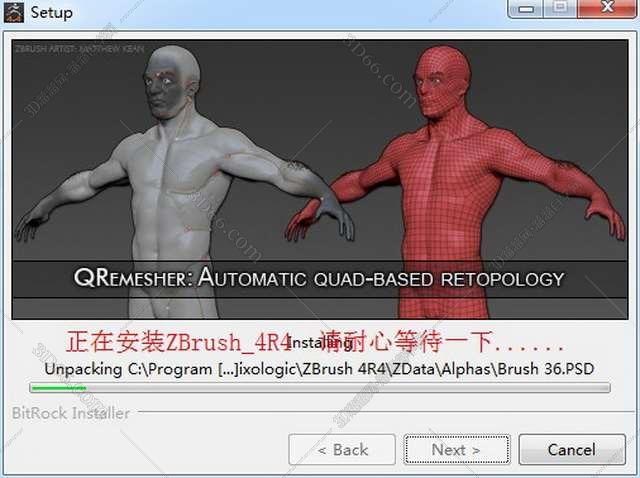Screen dimensions: 640x478
Task: Click the 'QRemesher: Automatic quad-based retopology' caption
Action: (319, 278)
